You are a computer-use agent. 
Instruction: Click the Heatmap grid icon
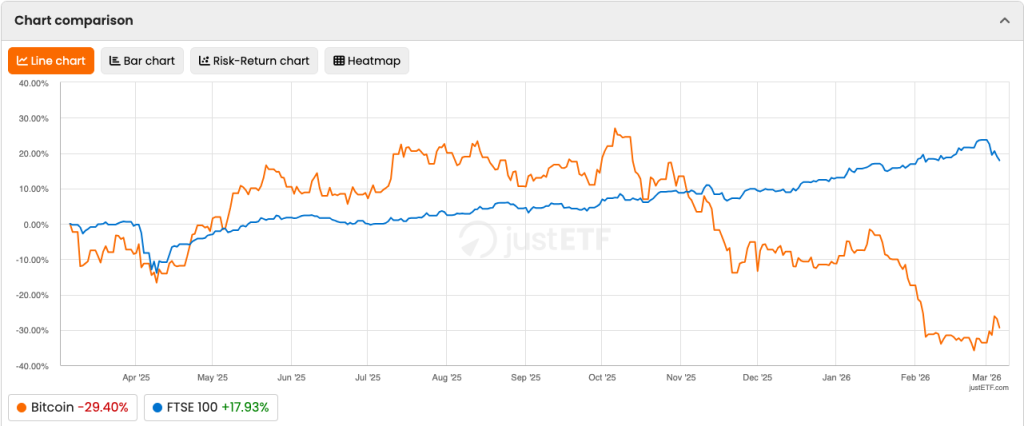[339, 61]
